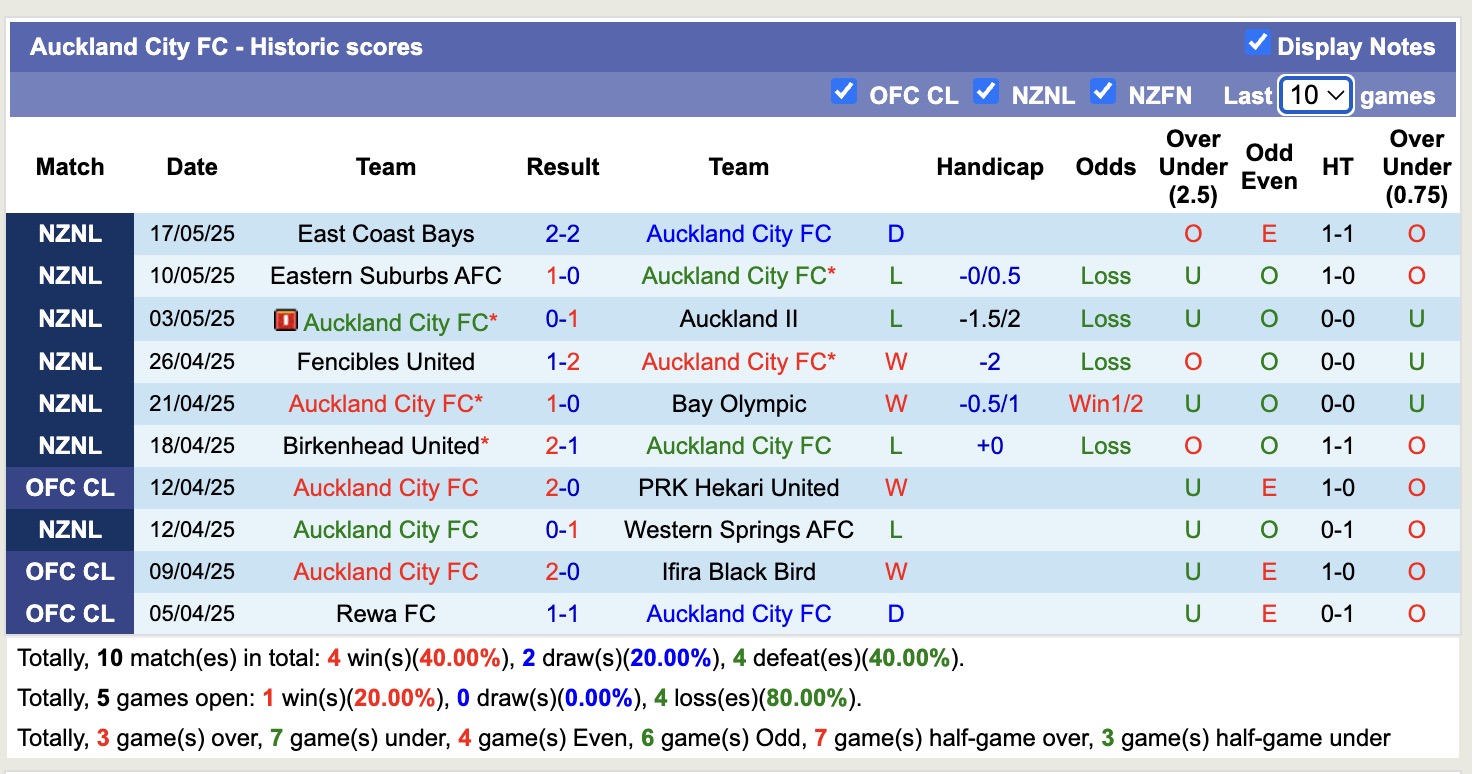1474x774 pixels.
Task: Open the Western Springs AFC link
Action: coord(739,529)
